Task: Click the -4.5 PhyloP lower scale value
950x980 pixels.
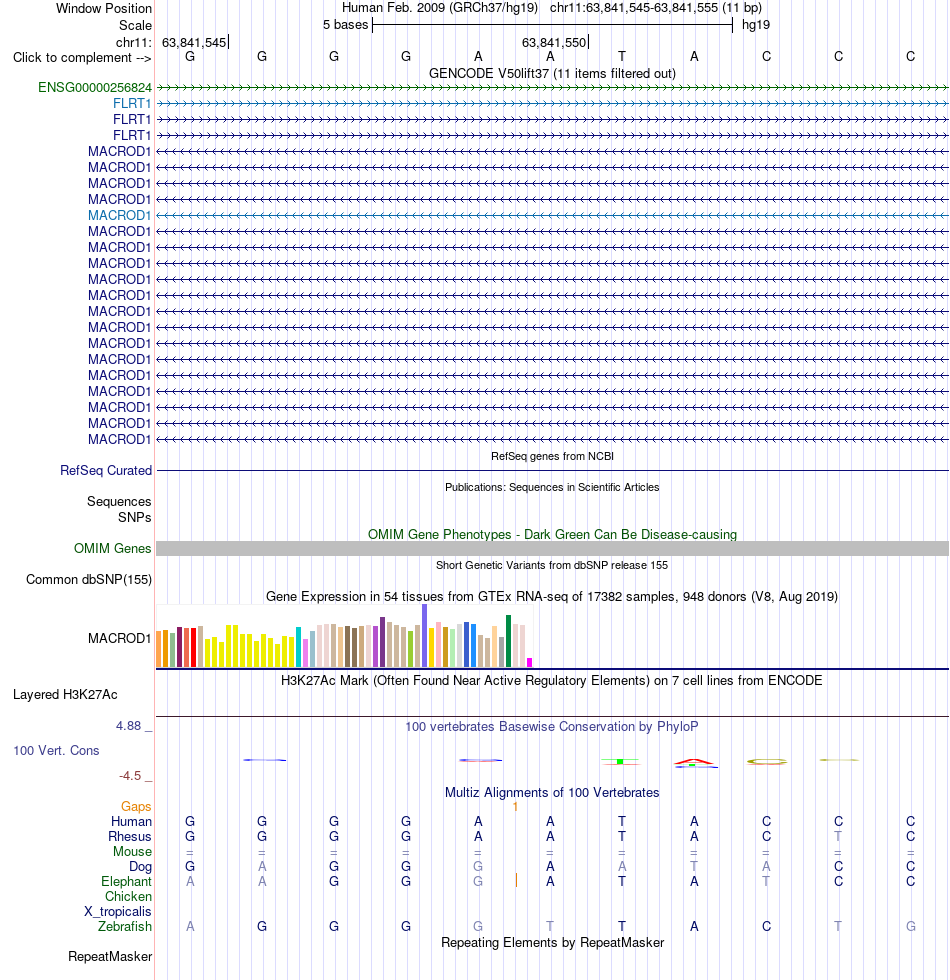Action: pos(130,776)
